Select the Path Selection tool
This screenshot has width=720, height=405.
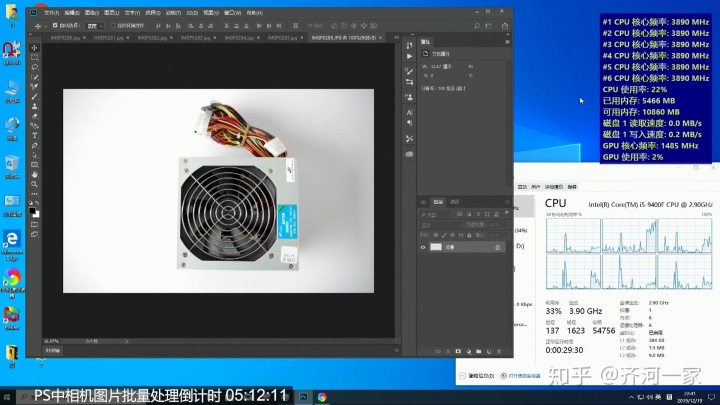coord(34,155)
